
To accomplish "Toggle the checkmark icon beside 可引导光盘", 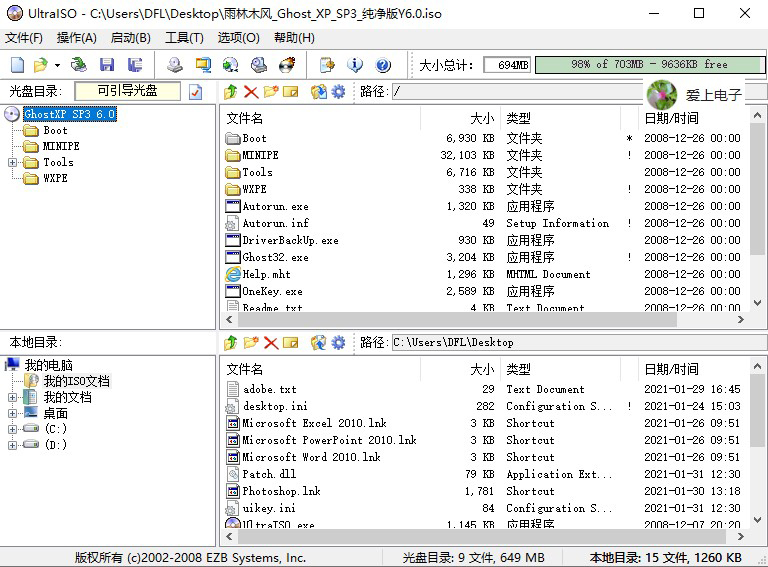I will [195, 92].
